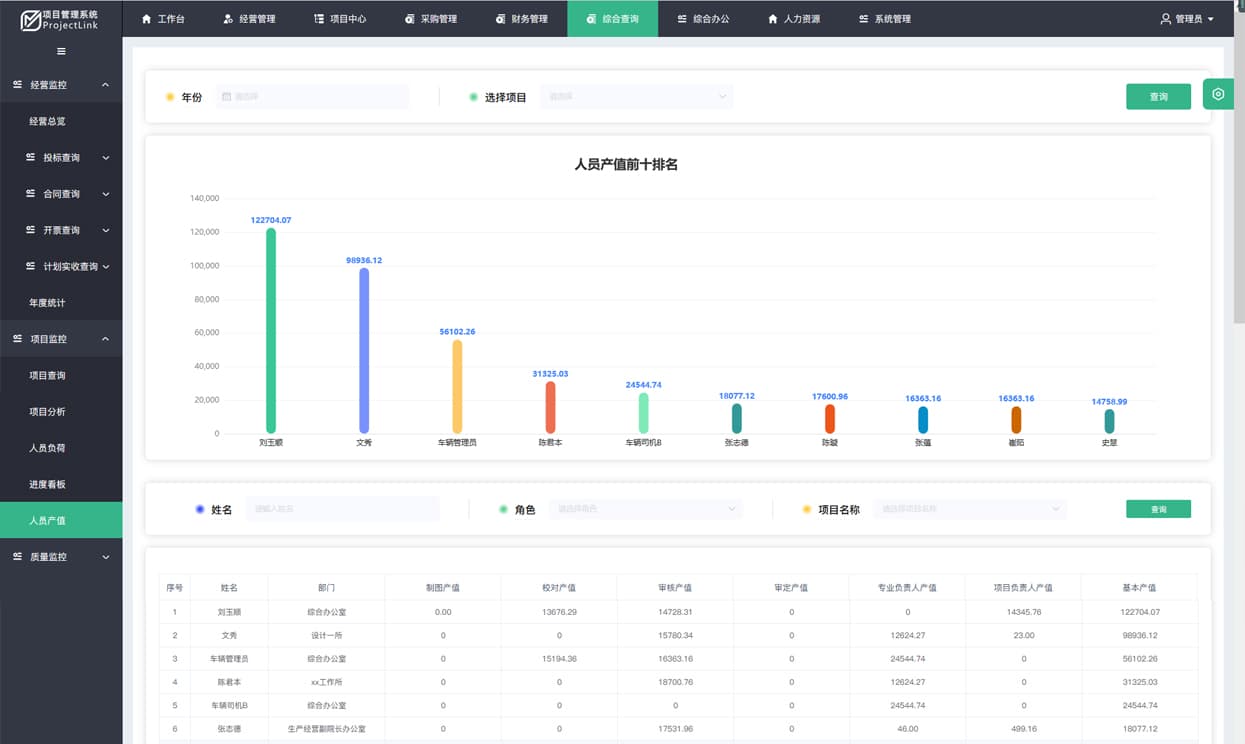Click the 采购管理 nav icon

coord(410,19)
